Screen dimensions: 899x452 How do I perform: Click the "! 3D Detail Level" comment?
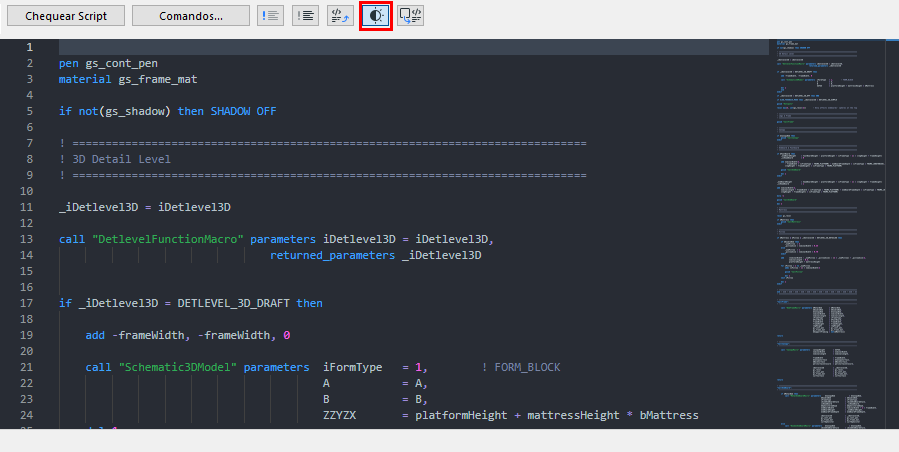click(x=115, y=159)
